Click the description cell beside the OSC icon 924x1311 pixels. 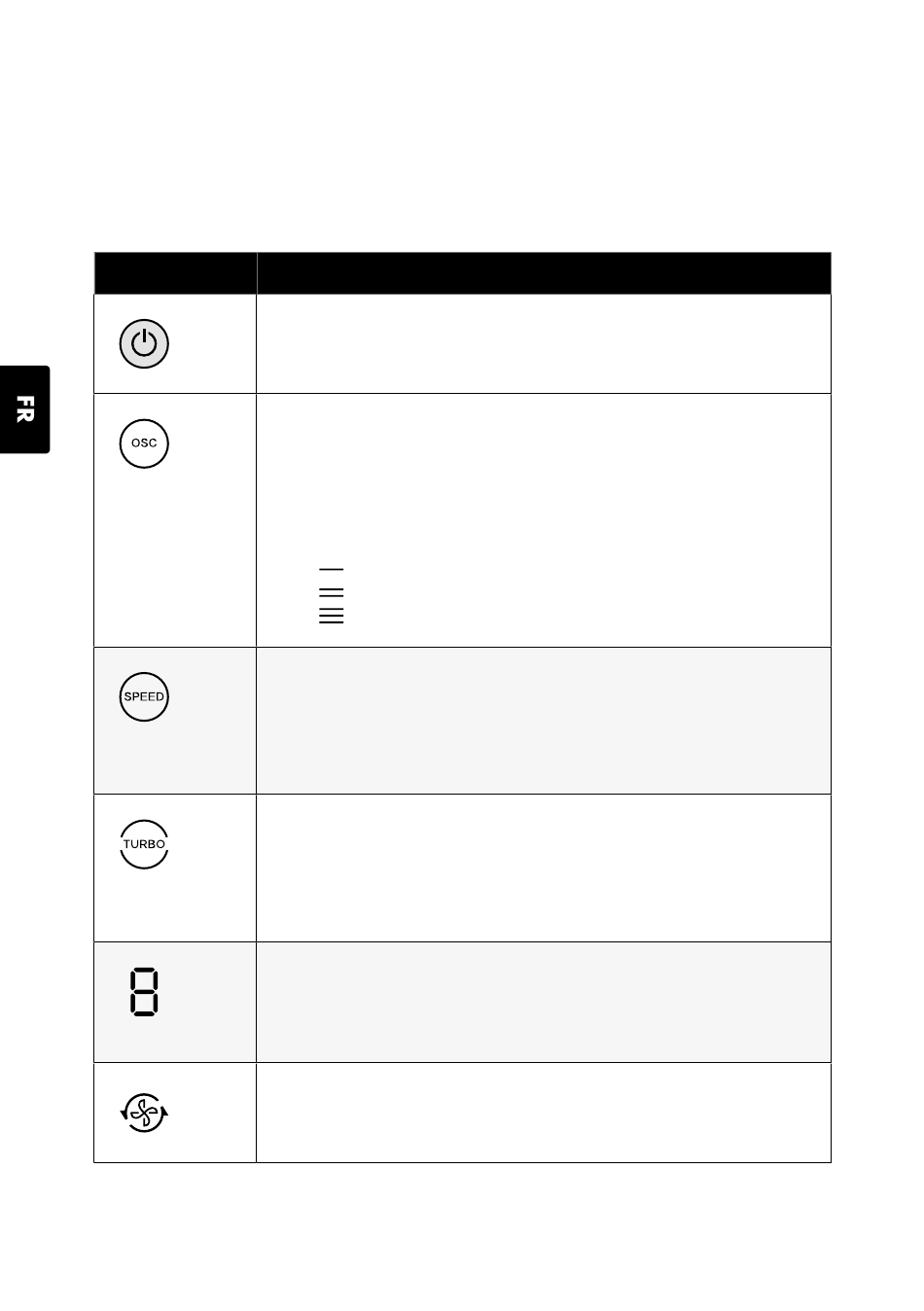tap(544, 520)
